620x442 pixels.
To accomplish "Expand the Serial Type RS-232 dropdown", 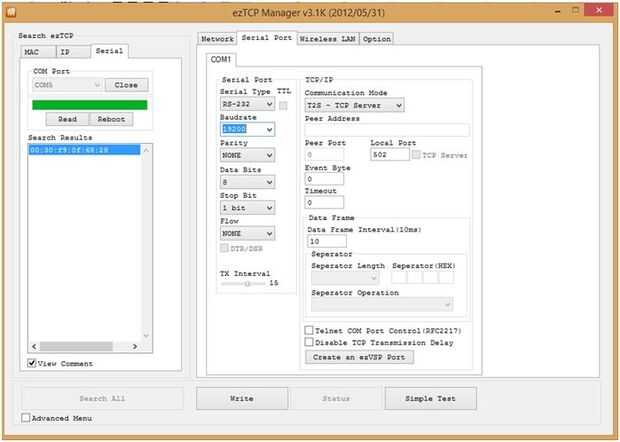I will (247, 104).
